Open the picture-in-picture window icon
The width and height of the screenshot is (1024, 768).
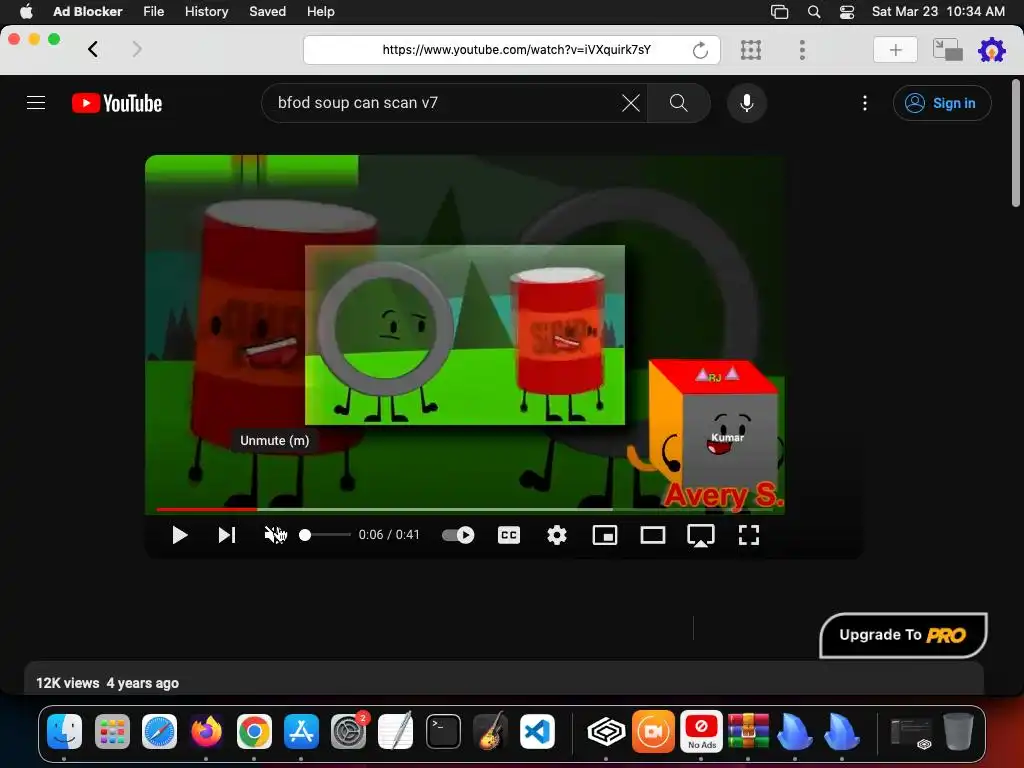pyautogui.click(x=948, y=50)
